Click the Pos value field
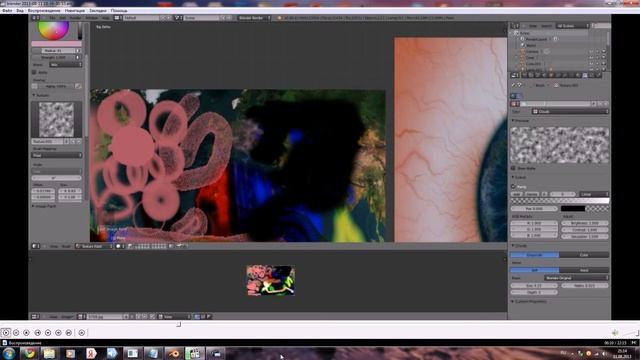This screenshot has height=360, width=640. coord(534,209)
